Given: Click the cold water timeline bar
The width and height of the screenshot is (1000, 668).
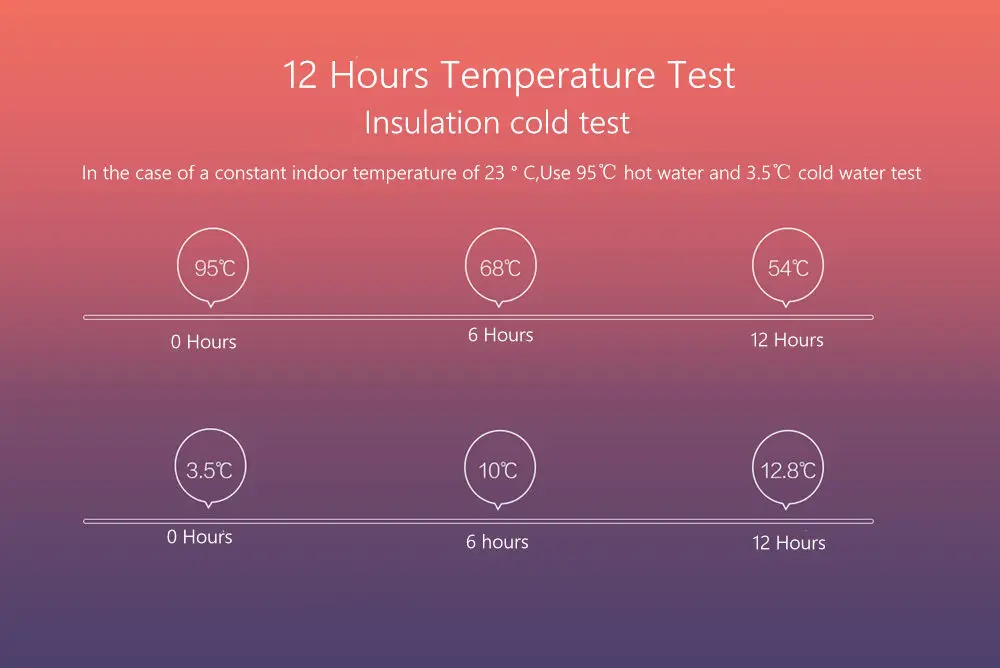Looking at the screenshot, I should coord(478,521).
